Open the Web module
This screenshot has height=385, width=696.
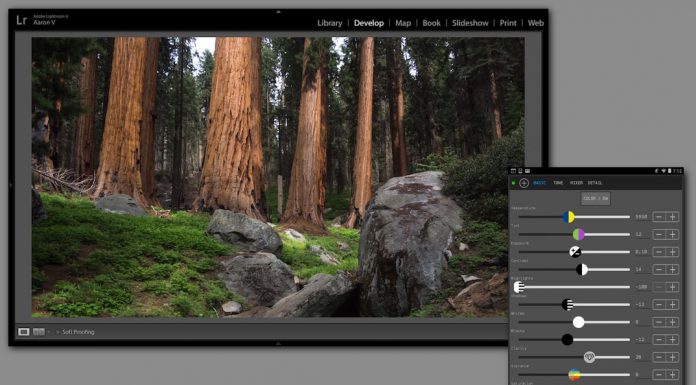[x=535, y=23]
